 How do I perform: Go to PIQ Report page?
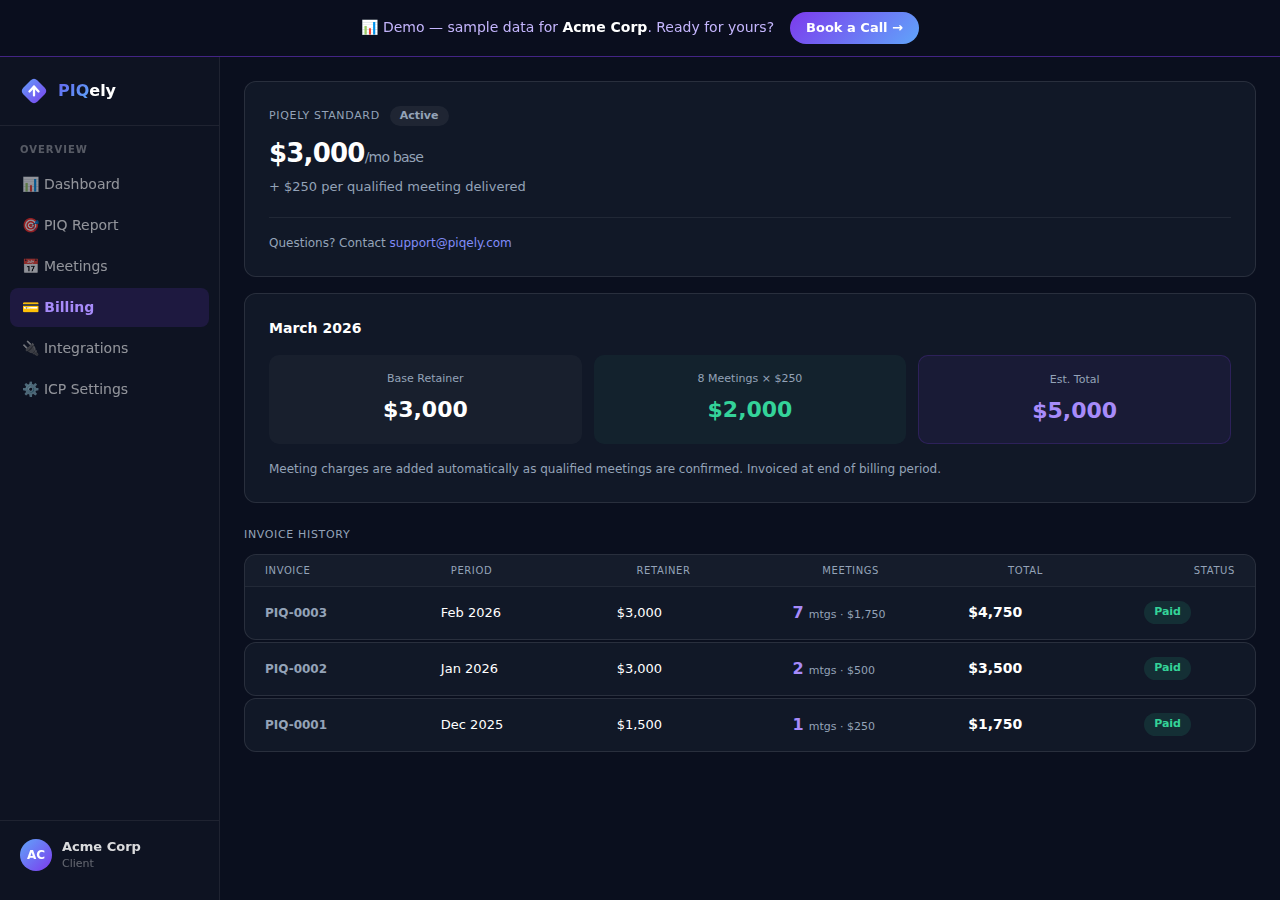pyautogui.click(x=109, y=225)
